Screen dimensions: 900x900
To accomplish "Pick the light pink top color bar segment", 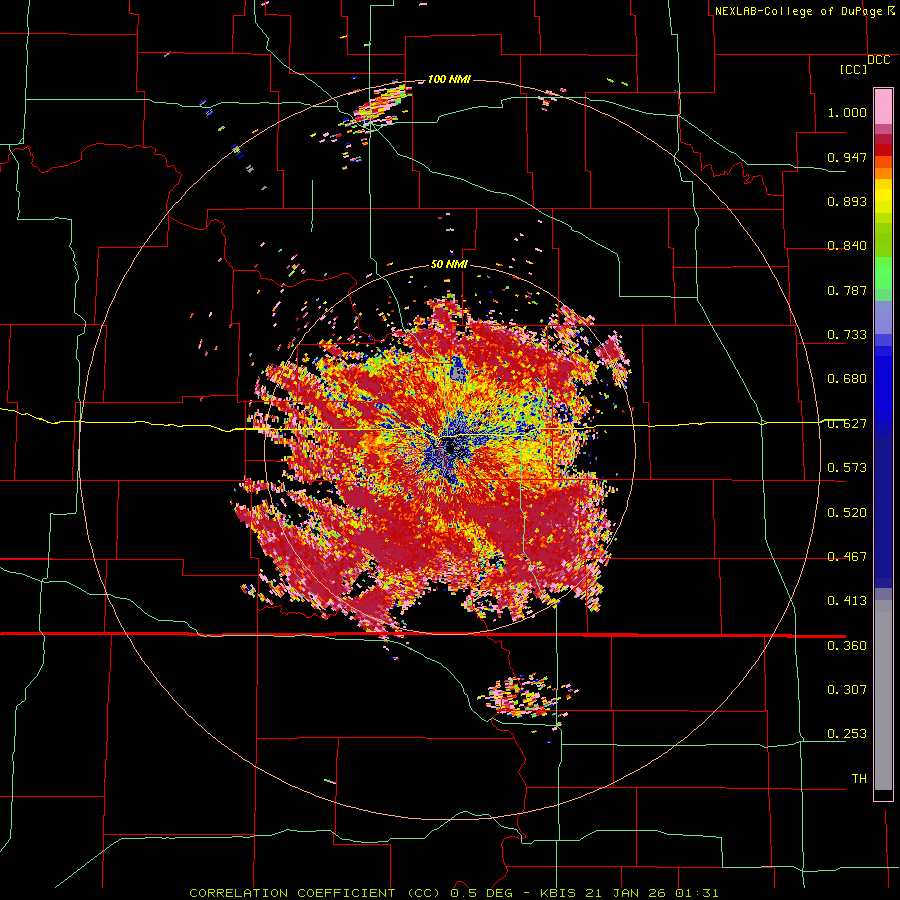I will [883, 107].
